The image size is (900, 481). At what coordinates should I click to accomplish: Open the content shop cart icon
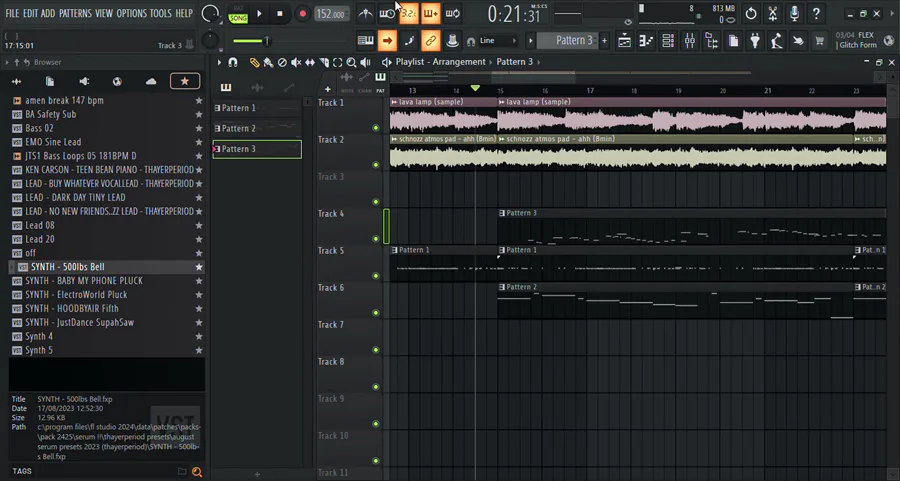click(820, 41)
